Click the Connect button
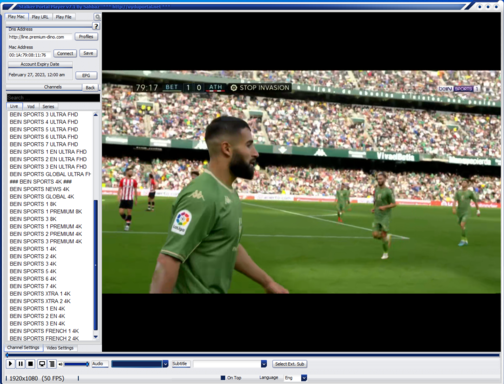Image resolution: width=504 pixels, height=384 pixels. [x=65, y=53]
